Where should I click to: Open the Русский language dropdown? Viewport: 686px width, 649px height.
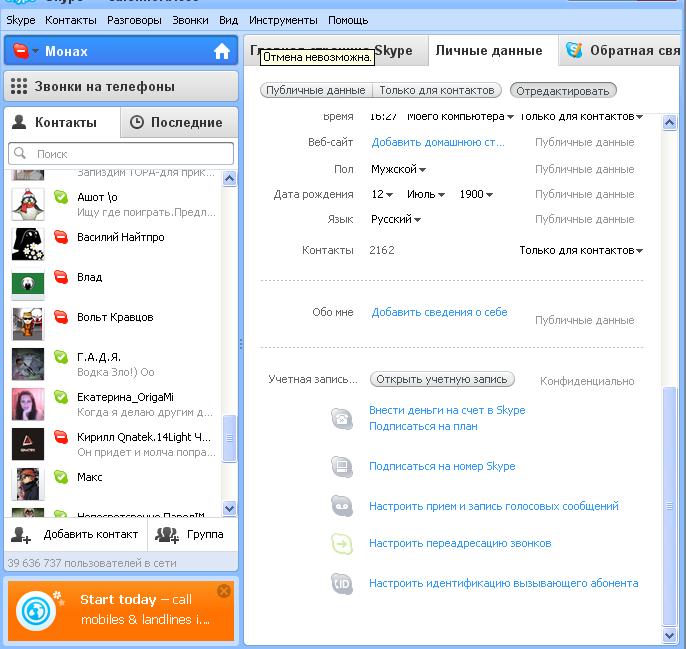click(x=396, y=219)
